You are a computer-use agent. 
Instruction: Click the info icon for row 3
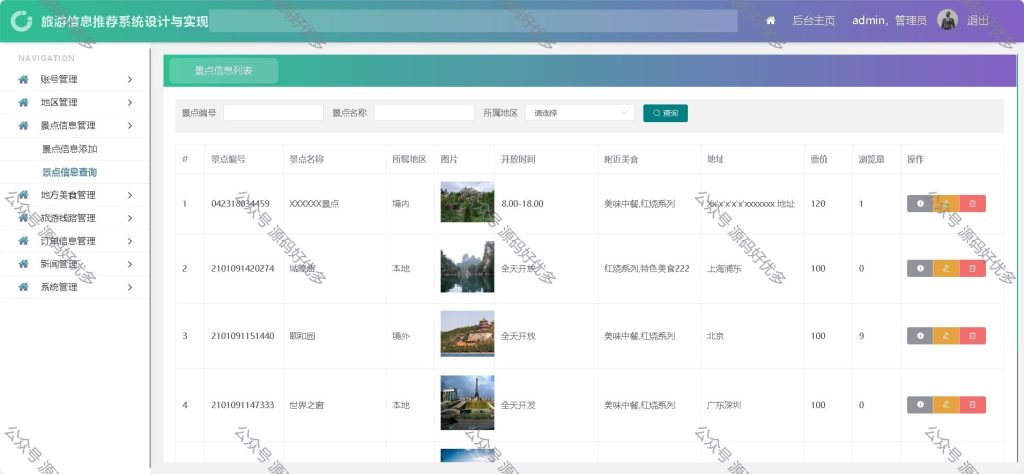click(x=920, y=336)
